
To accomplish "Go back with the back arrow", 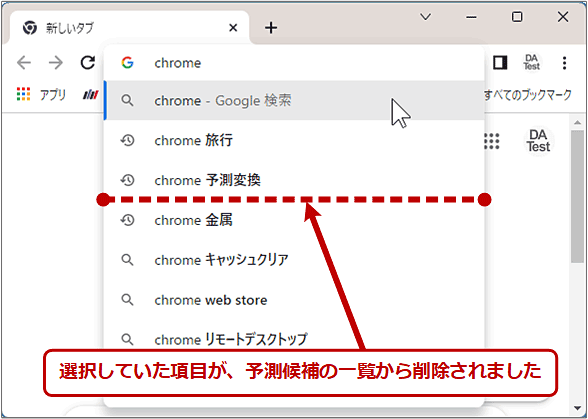I will click(24, 63).
